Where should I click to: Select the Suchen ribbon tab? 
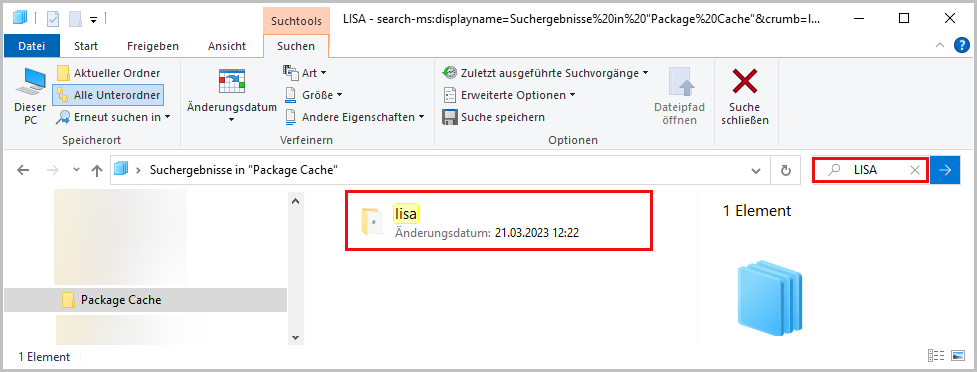click(x=296, y=45)
